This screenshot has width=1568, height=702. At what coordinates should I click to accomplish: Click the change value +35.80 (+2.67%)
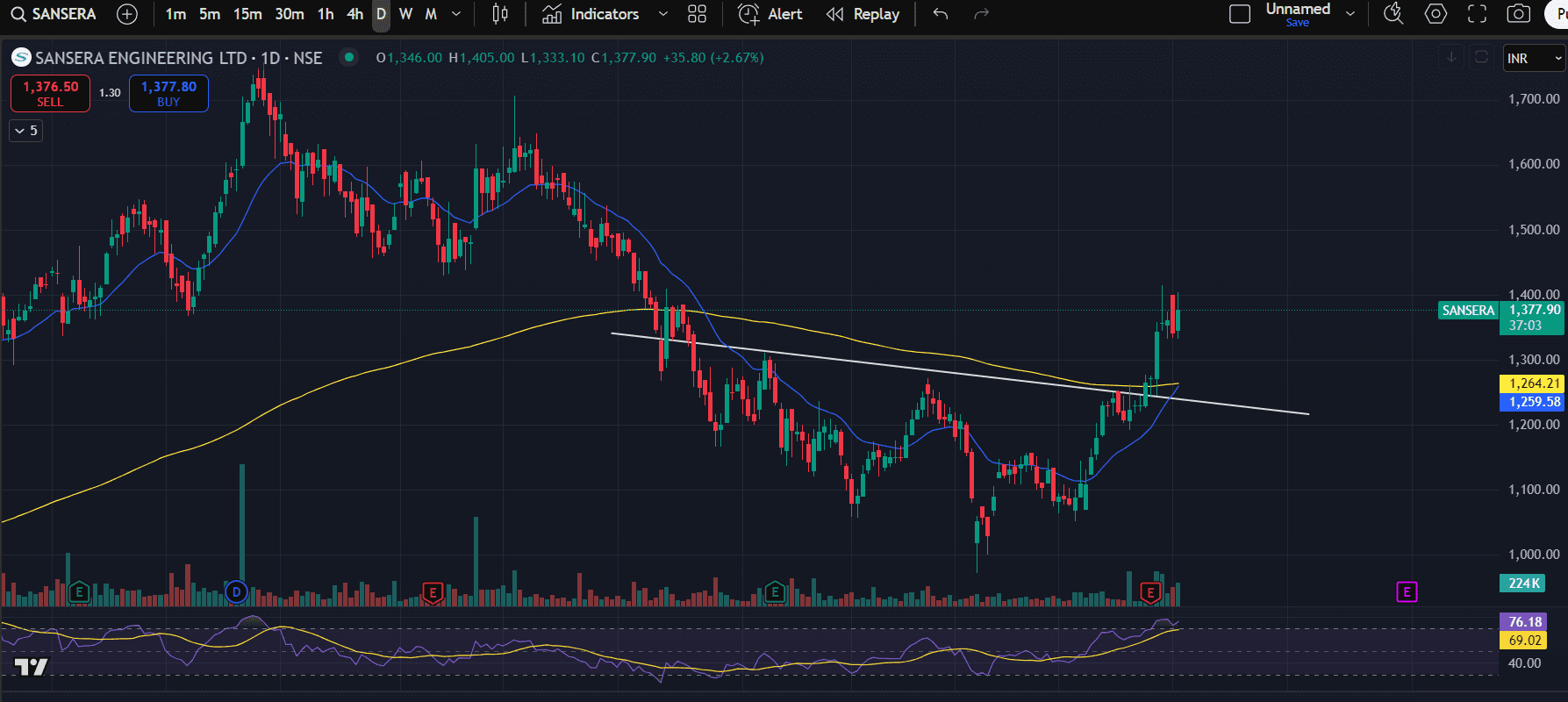click(713, 58)
